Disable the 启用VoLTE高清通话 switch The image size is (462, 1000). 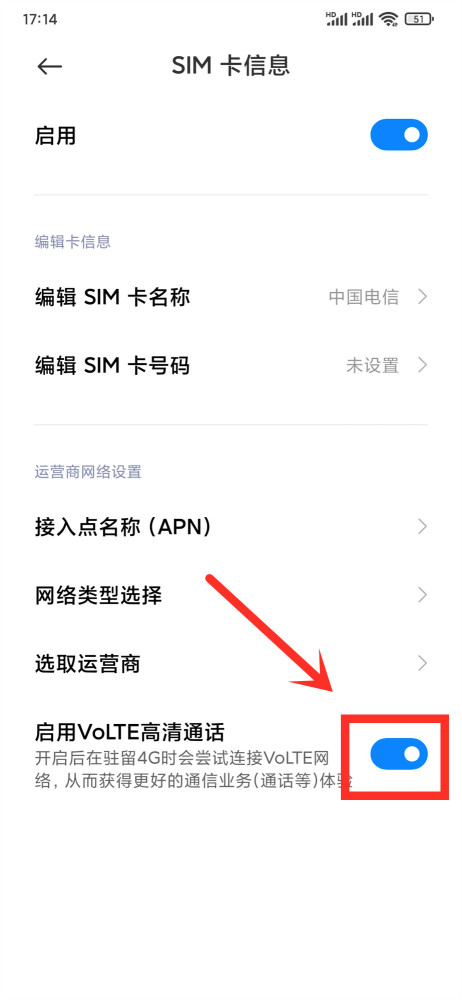tap(399, 754)
